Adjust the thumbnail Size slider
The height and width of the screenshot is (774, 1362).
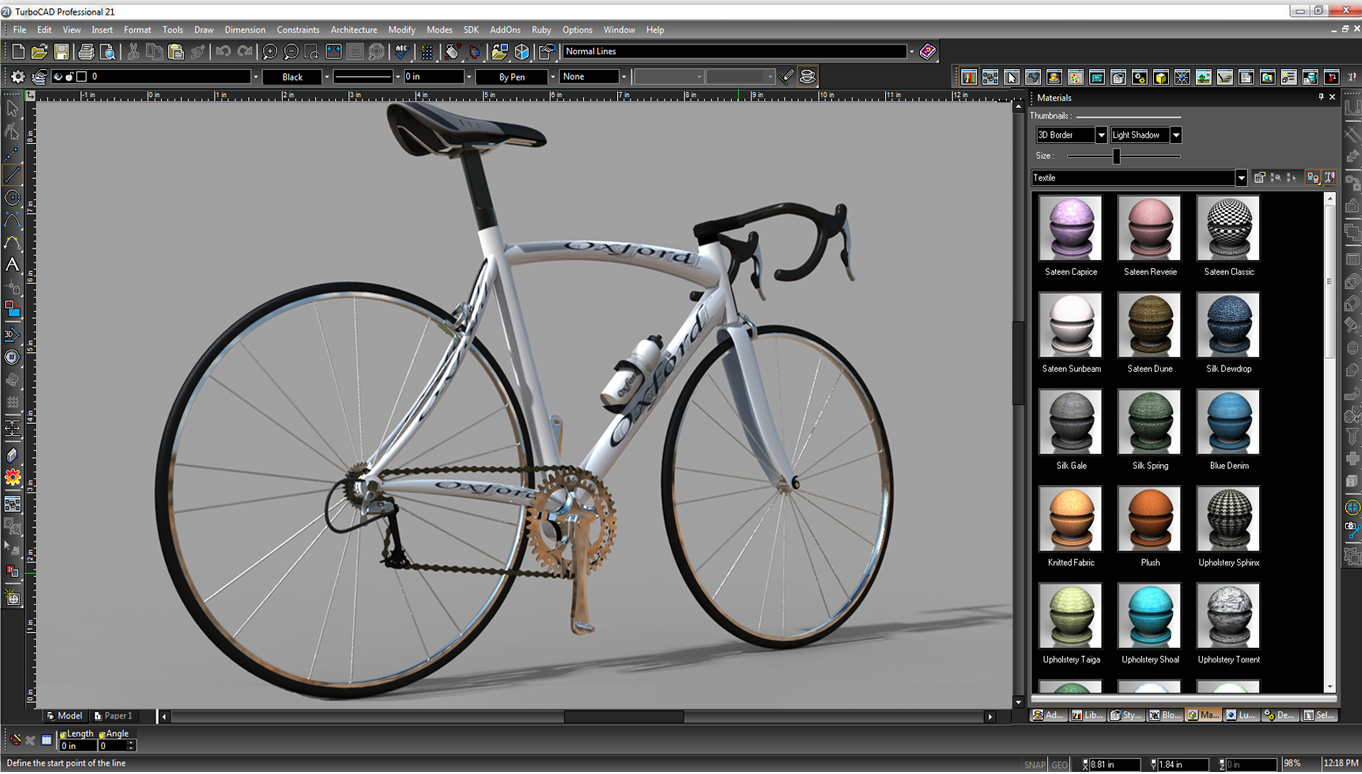pyautogui.click(x=1117, y=156)
